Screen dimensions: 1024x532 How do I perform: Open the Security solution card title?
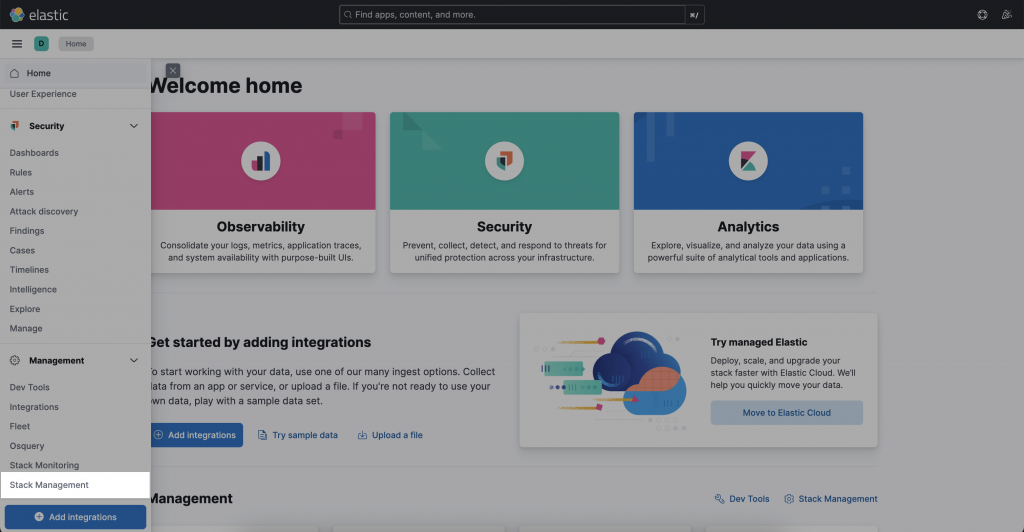pyautogui.click(x=504, y=227)
